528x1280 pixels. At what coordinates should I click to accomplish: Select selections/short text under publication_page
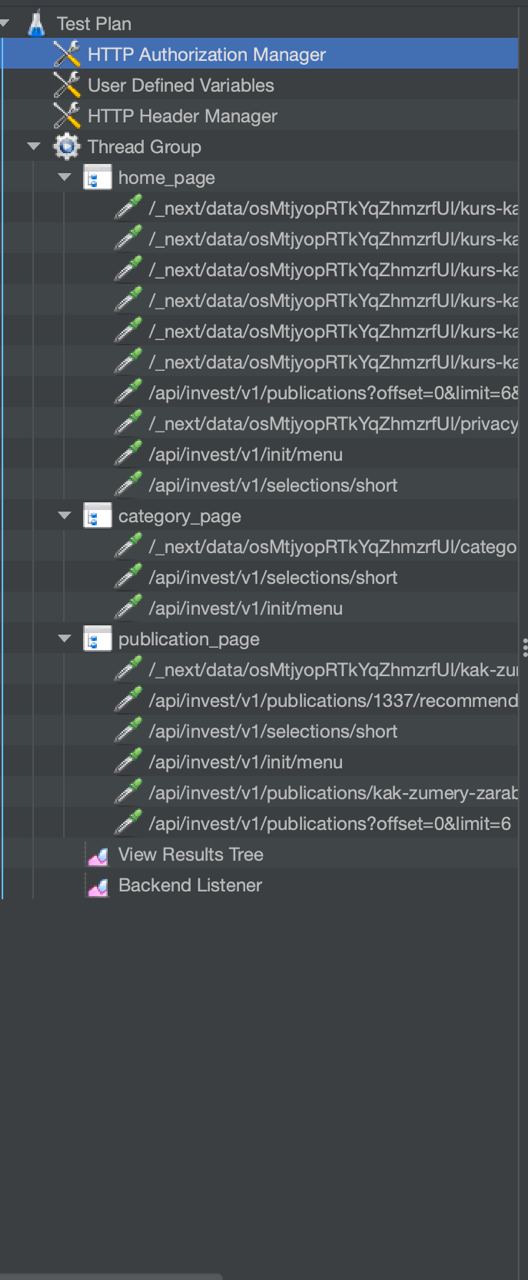click(x=273, y=731)
